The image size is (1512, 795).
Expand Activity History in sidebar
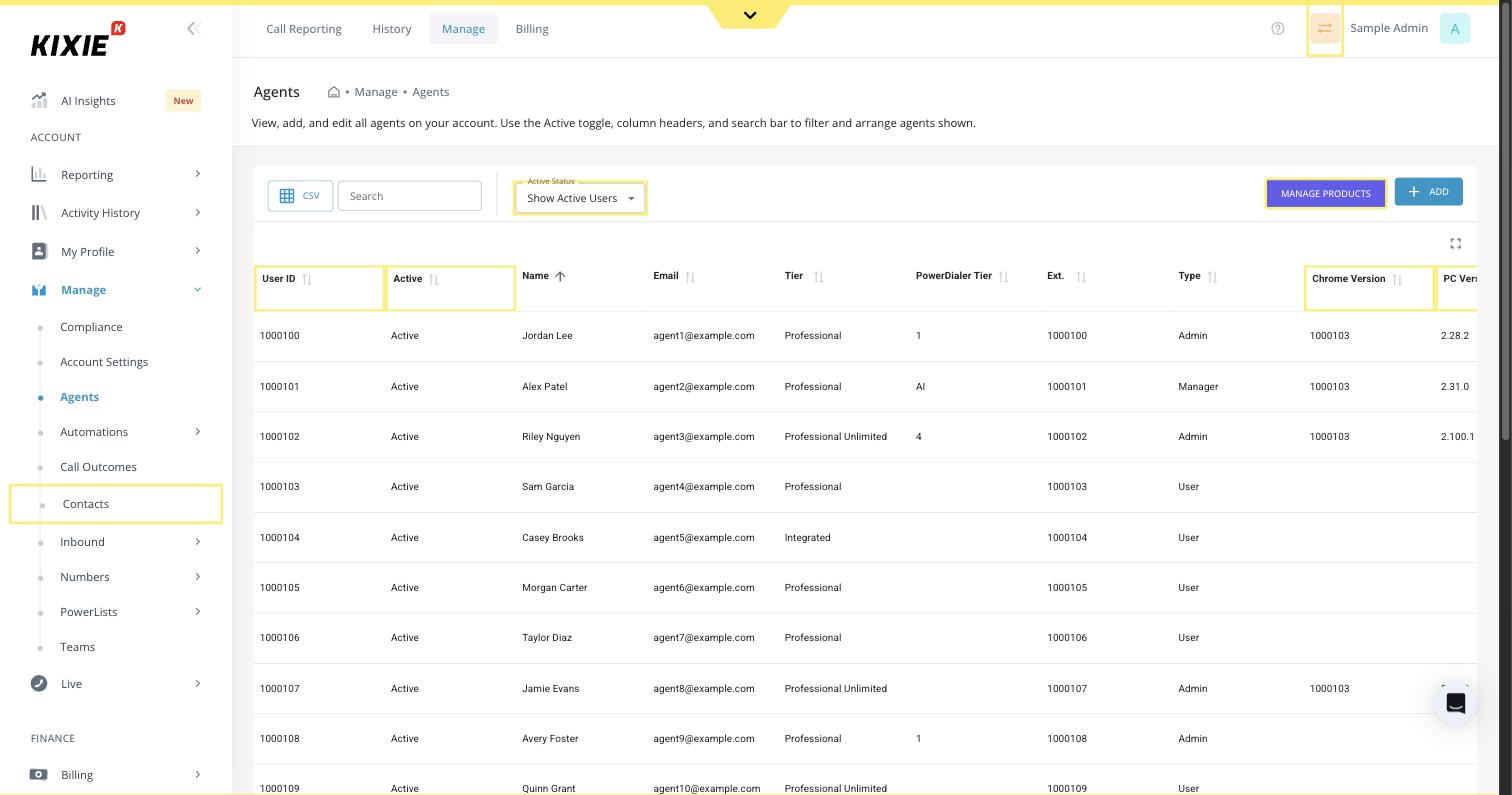coord(116,213)
